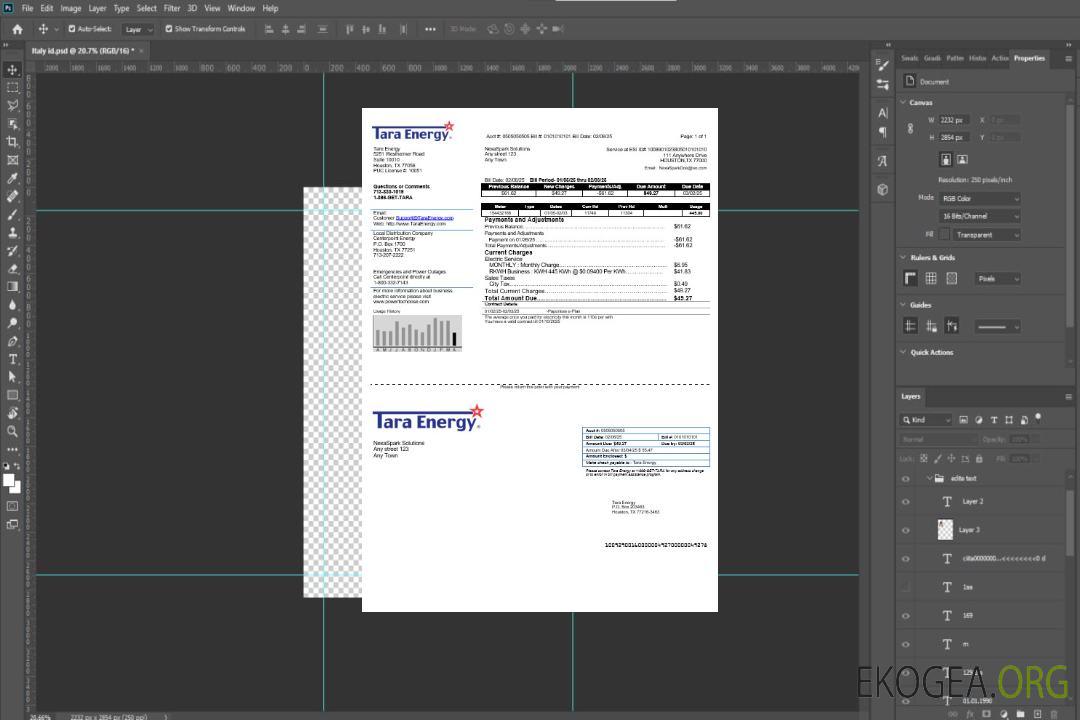Open the Filter menu
This screenshot has height=720, width=1080.
[x=172, y=8]
